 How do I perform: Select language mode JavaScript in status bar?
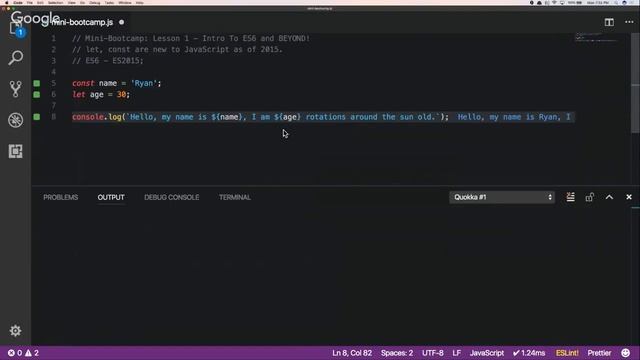(x=487, y=353)
